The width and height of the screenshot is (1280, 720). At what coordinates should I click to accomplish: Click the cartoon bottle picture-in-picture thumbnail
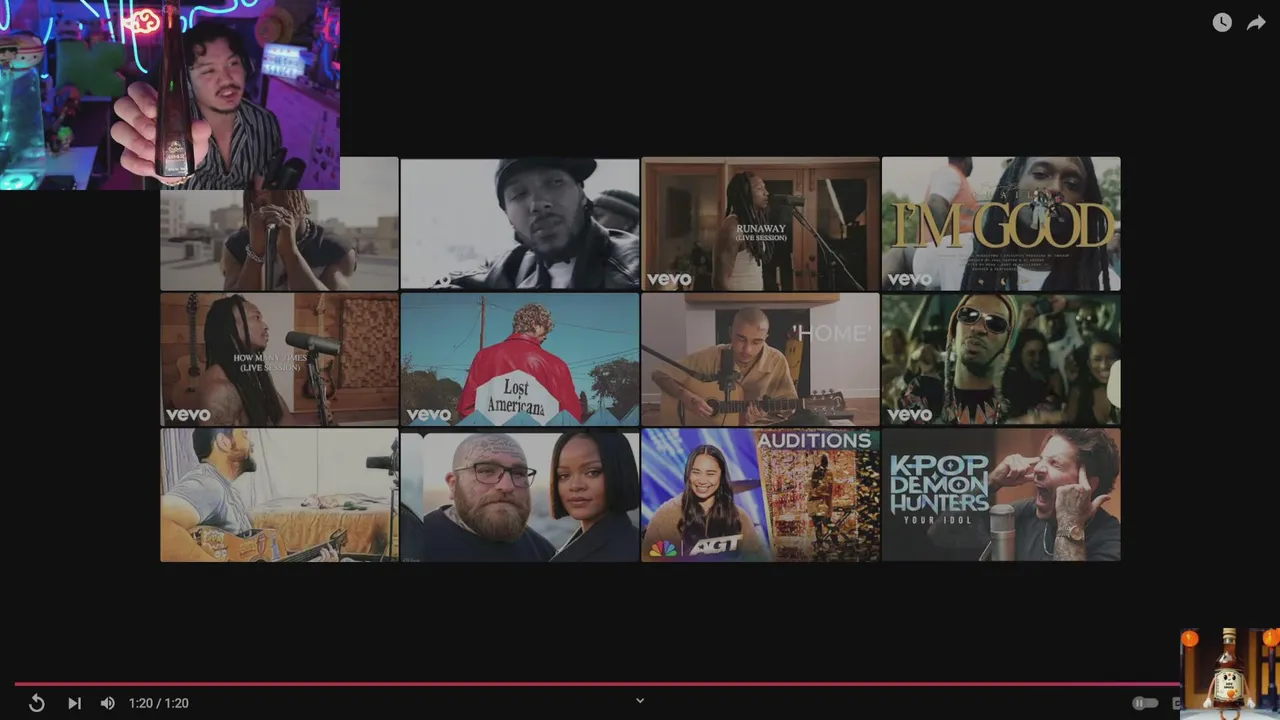coord(1230,672)
